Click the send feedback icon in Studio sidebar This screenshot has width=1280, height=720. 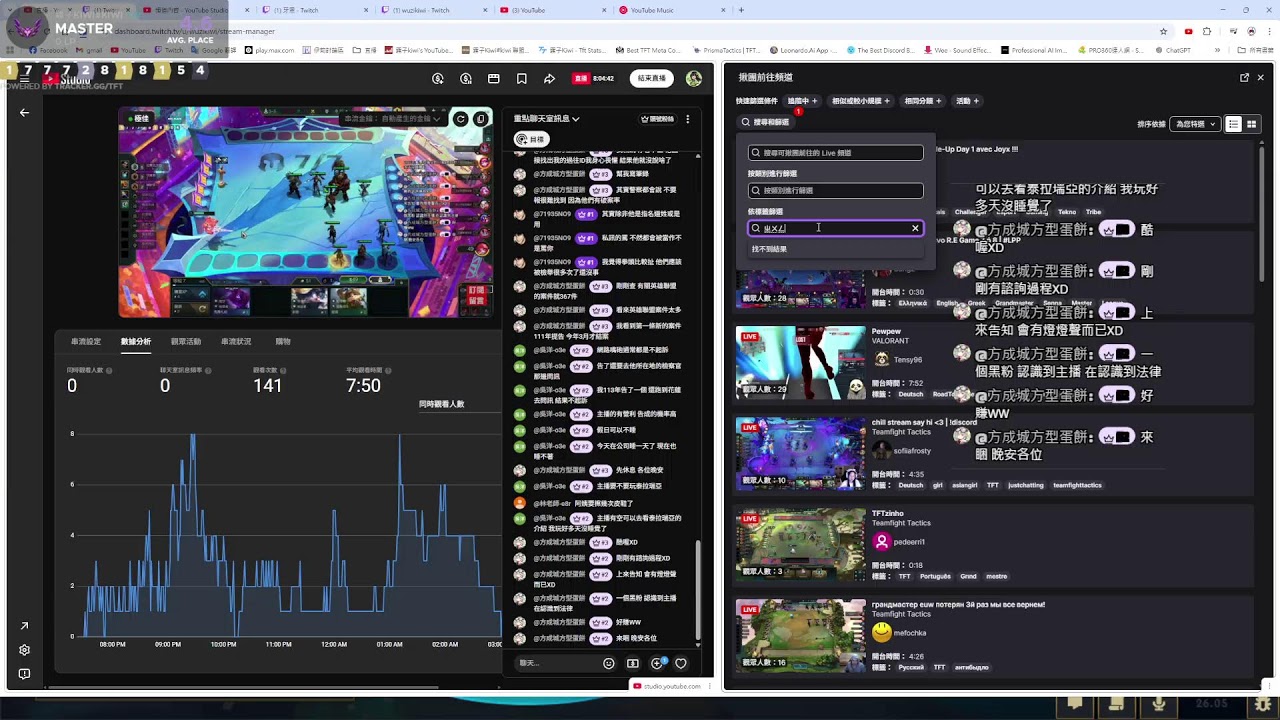pos(24,674)
